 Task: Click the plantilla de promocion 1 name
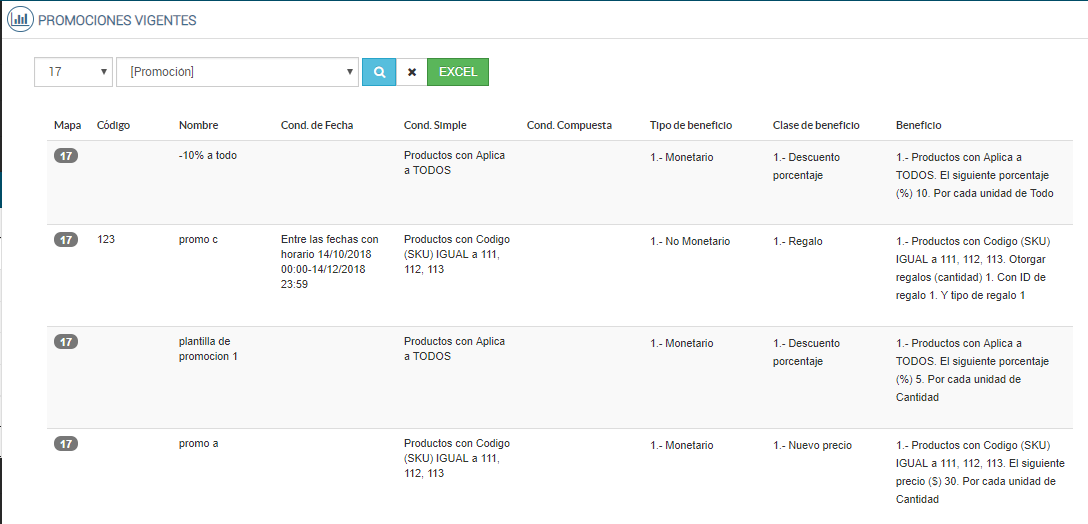(x=208, y=349)
